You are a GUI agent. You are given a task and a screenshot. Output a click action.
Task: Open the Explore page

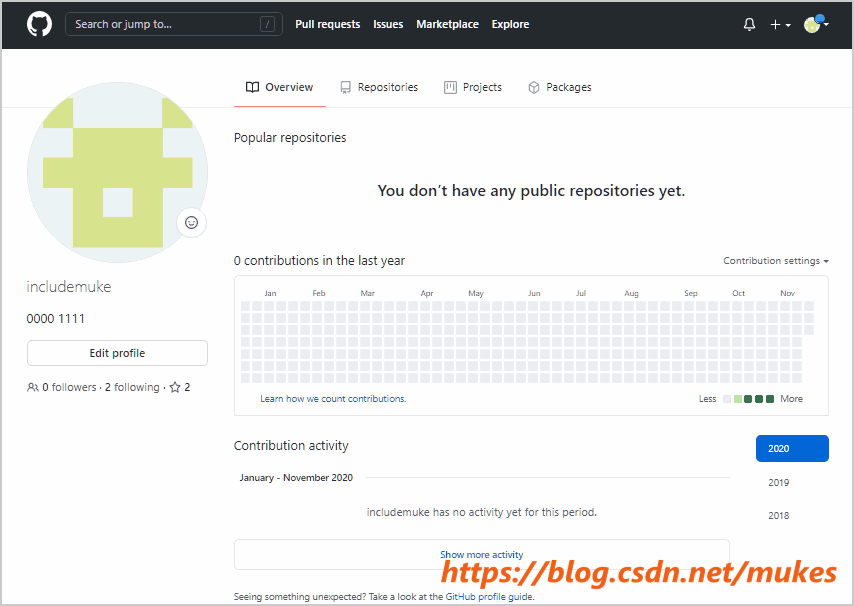pyautogui.click(x=510, y=24)
